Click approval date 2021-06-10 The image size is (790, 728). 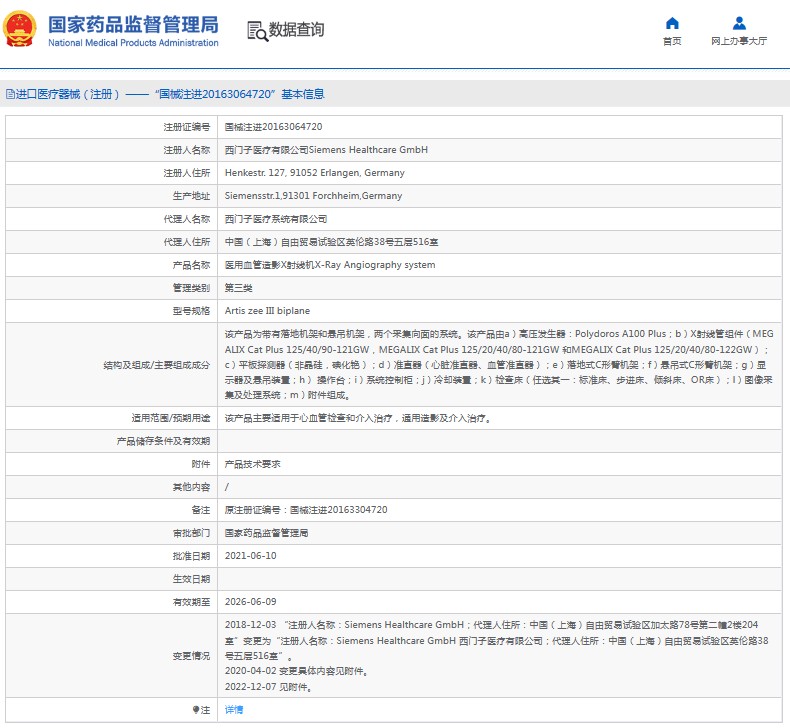tap(250, 556)
